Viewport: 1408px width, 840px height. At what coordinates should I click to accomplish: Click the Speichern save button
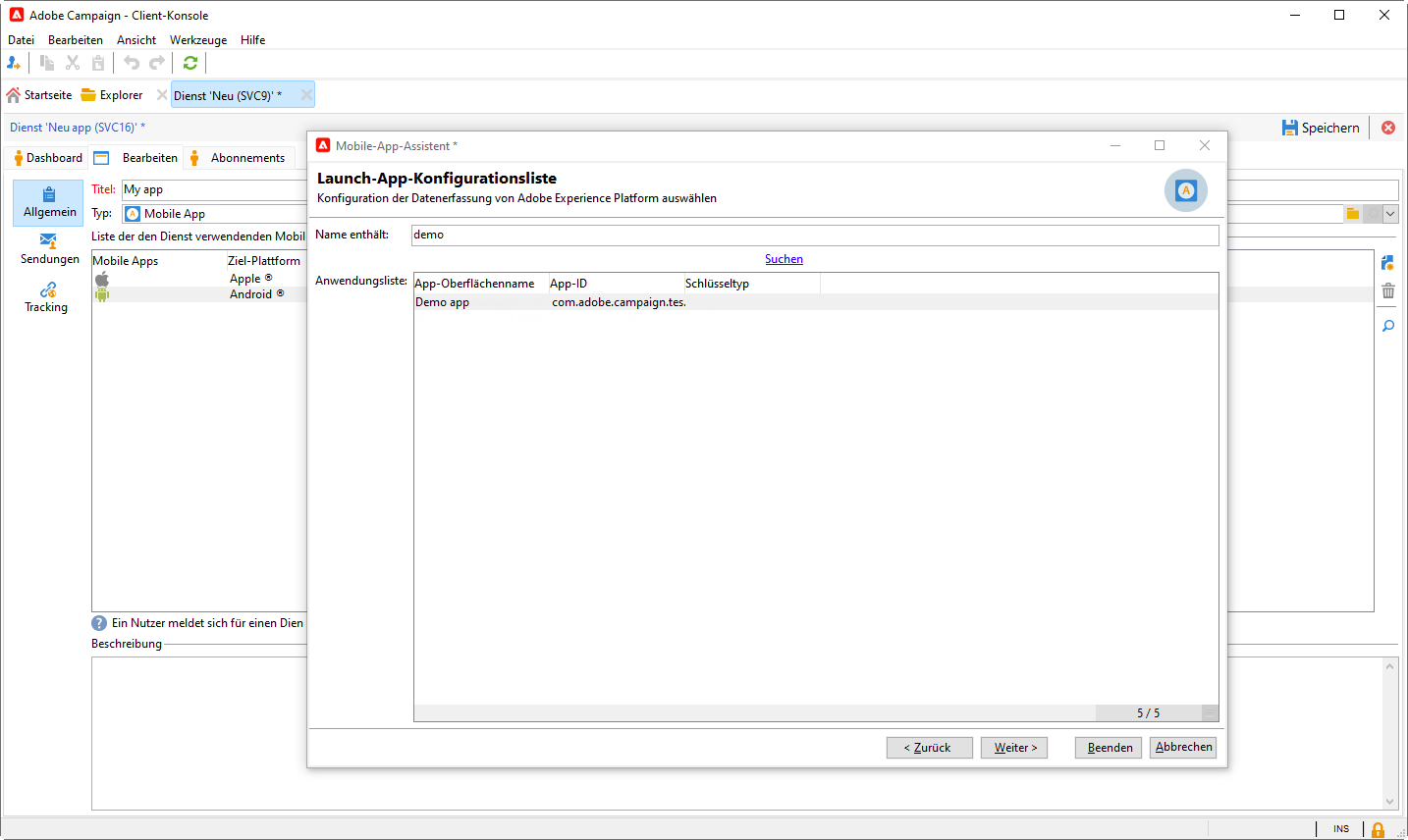coord(1321,128)
